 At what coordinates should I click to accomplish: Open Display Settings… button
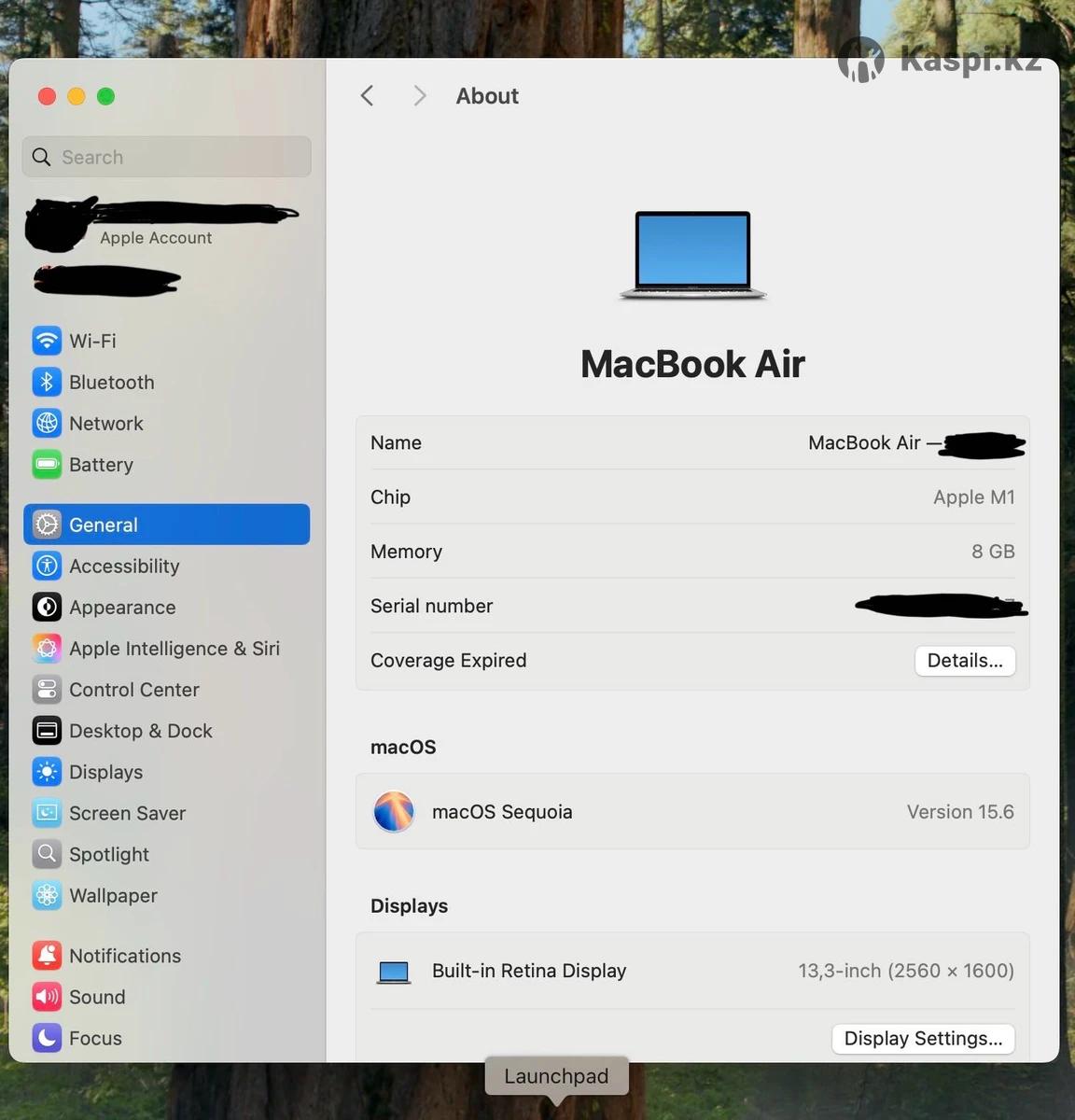coord(923,1039)
